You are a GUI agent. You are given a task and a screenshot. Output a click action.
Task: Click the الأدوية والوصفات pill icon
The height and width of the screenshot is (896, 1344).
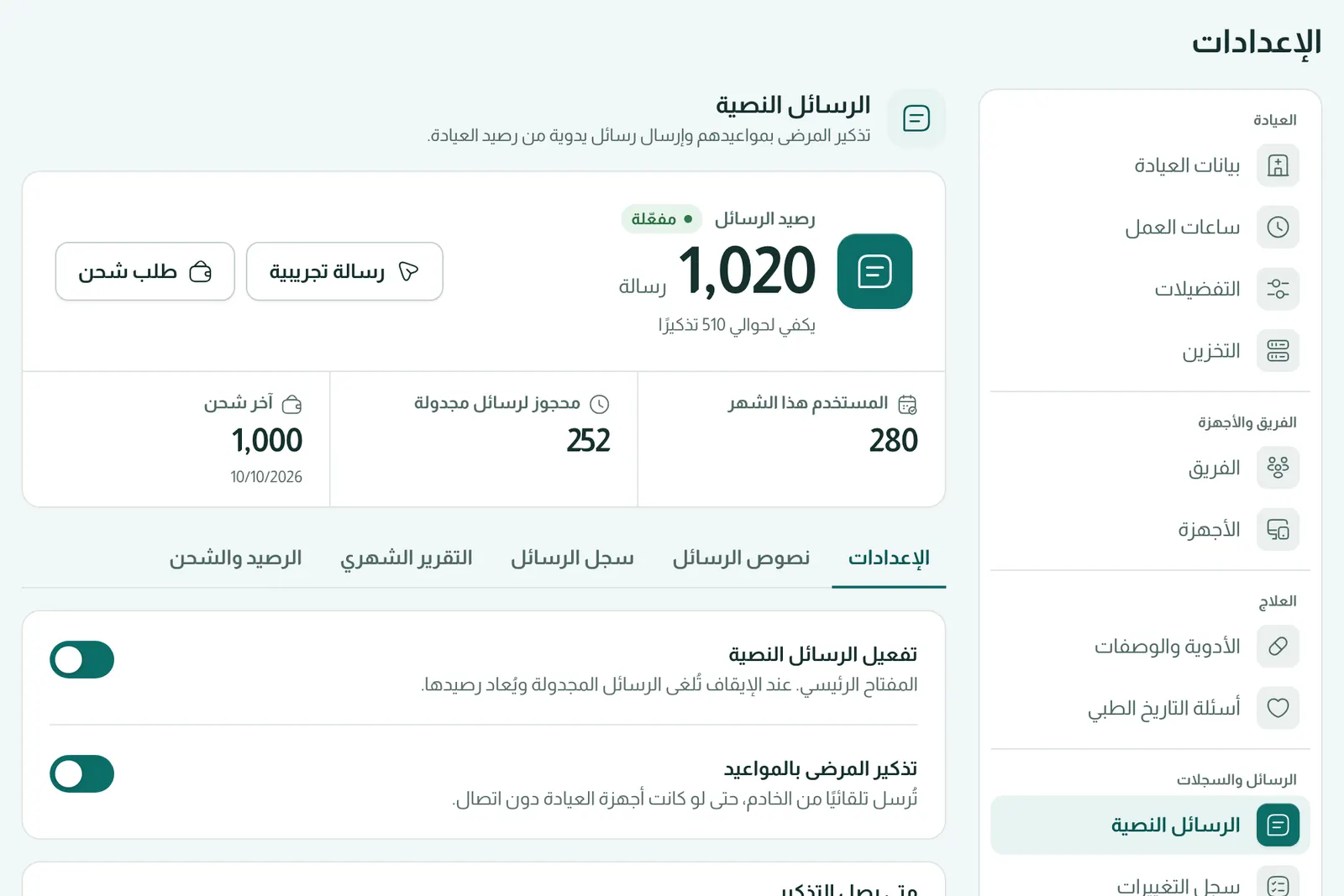[1278, 646]
